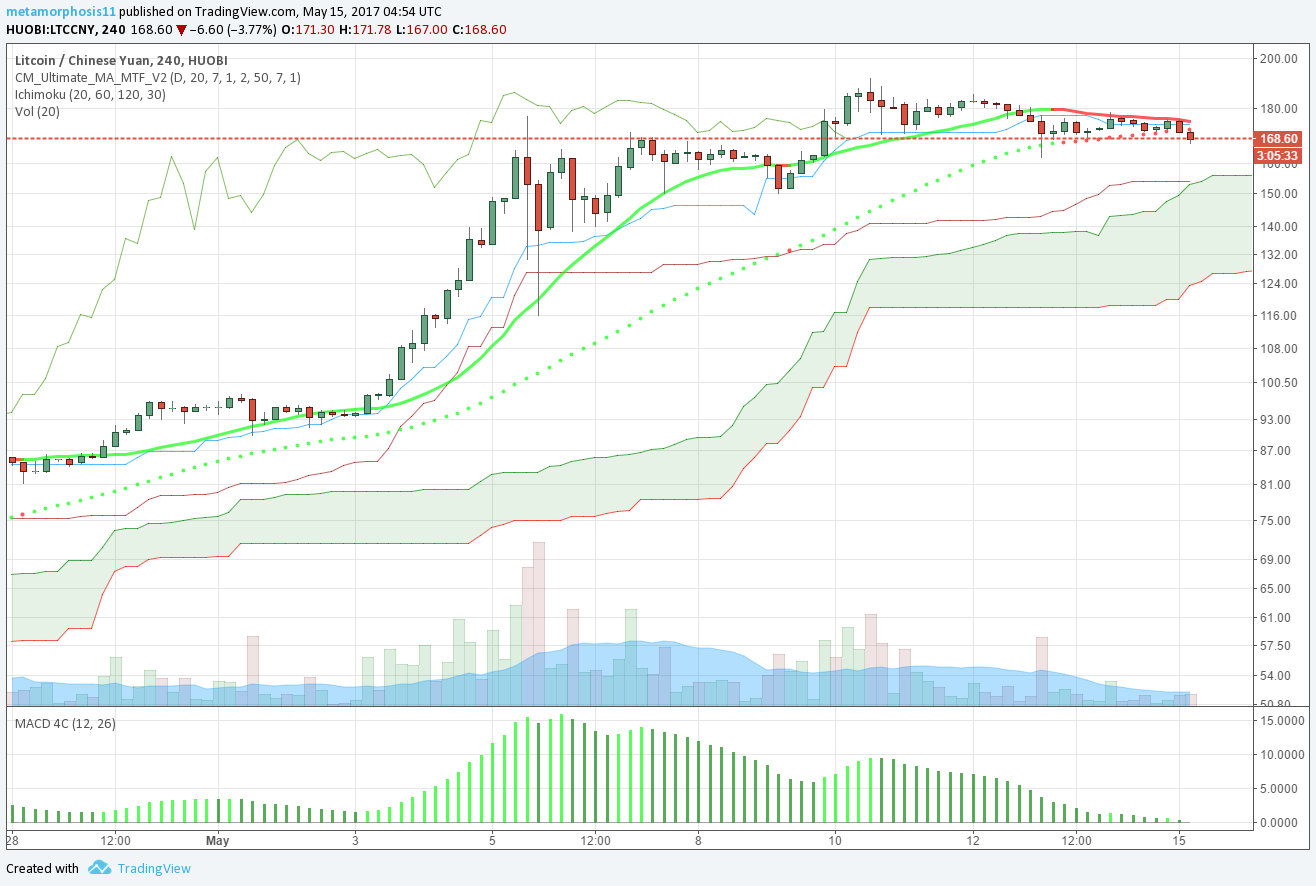Click the 8 date label on time axis
The width and height of the screenshot is (1316, 886).
point(698,841)
